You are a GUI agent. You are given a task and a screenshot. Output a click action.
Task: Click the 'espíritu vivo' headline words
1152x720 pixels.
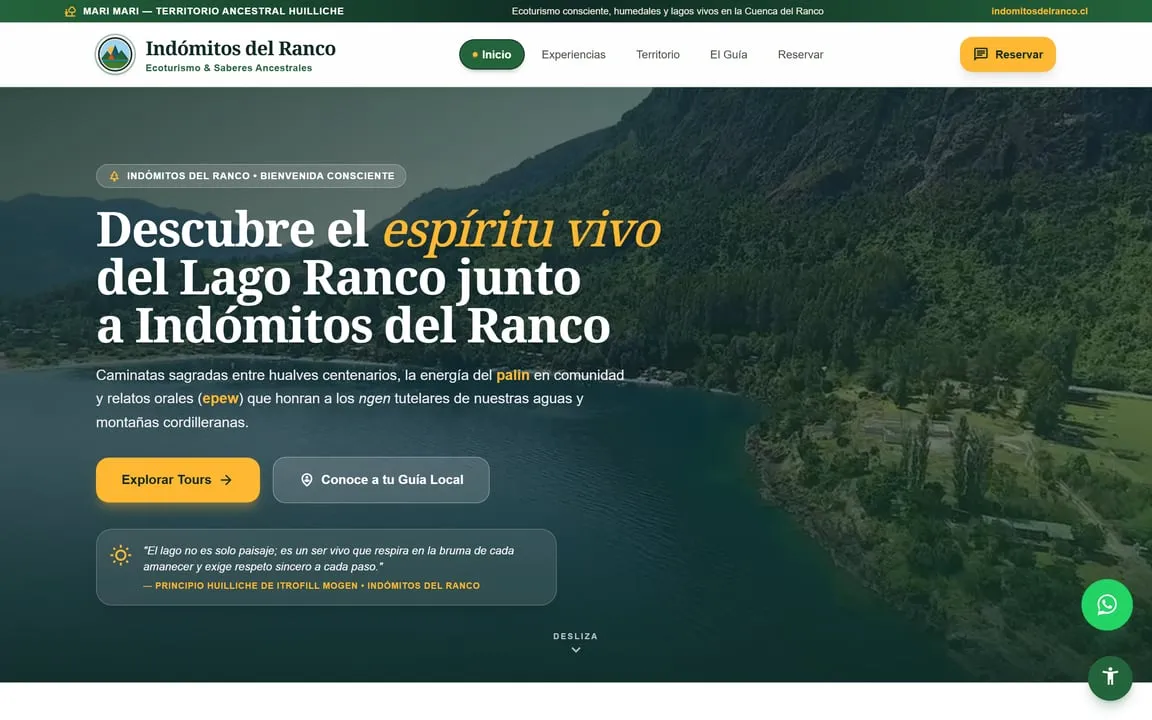coord(522,230)
